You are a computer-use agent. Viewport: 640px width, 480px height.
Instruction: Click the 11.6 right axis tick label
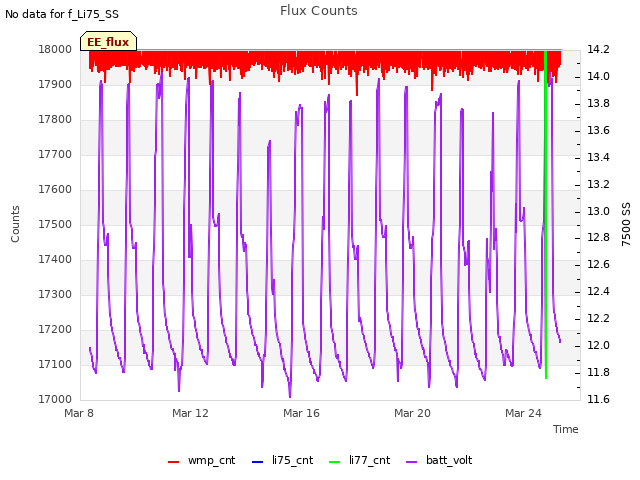(598, 399)
